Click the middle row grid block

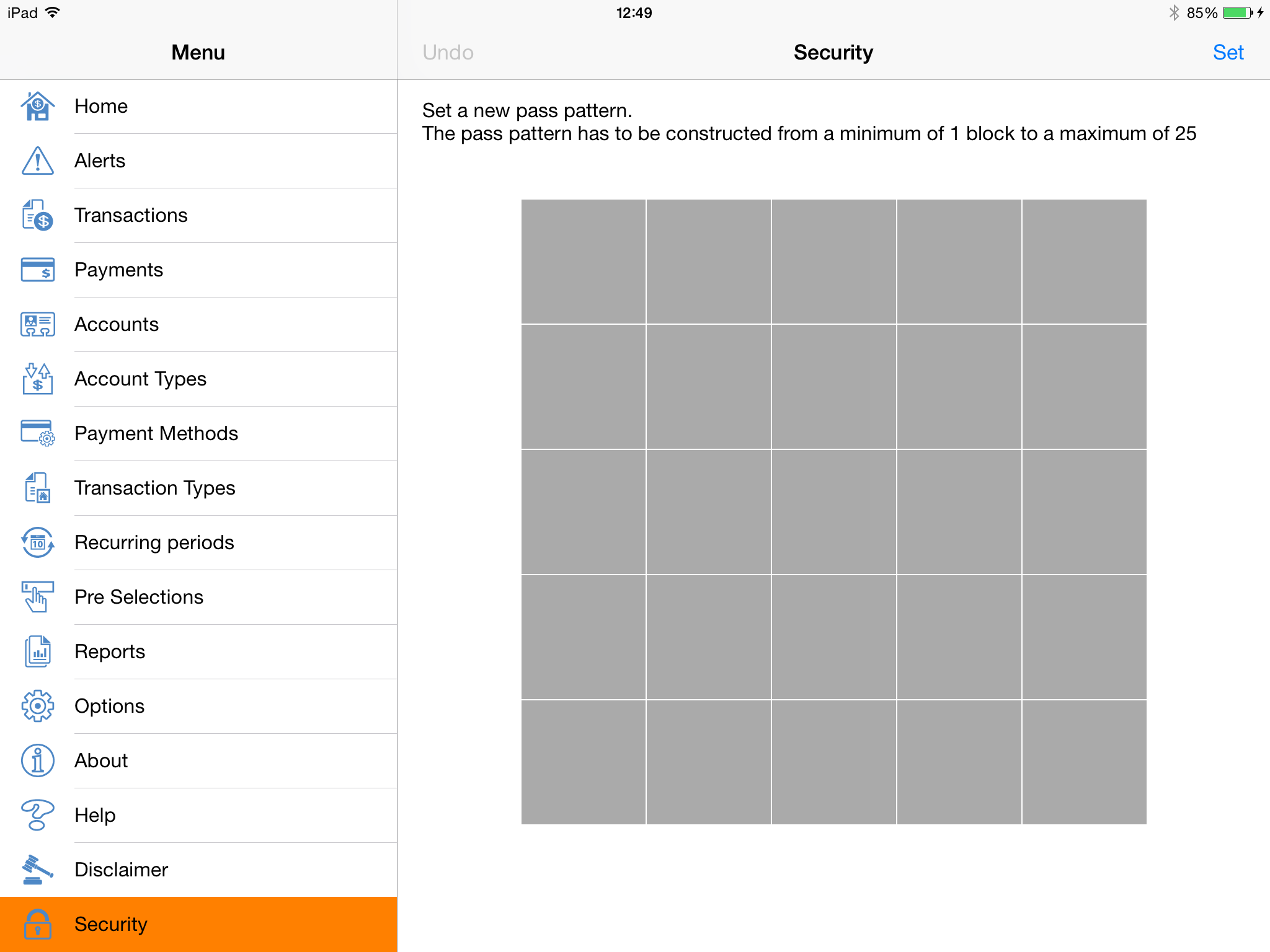click(x=834, y=512)
